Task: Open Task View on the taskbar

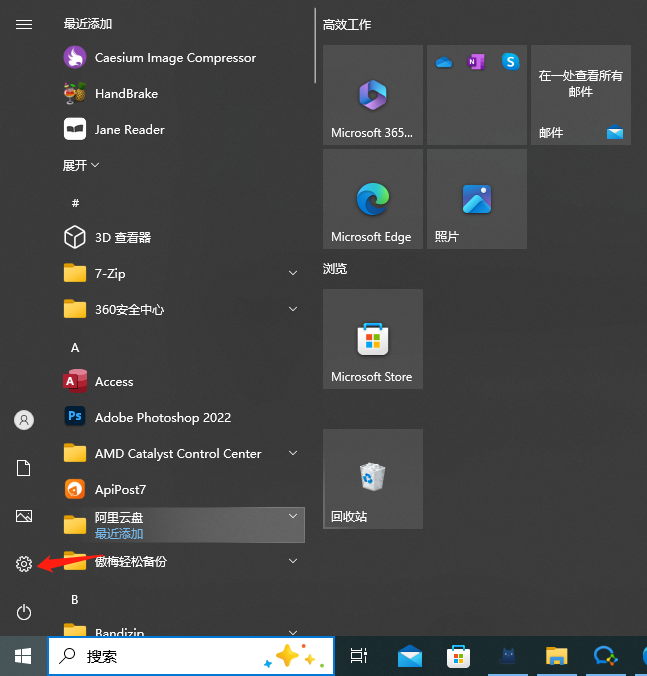Action: [x=359, y=656]
